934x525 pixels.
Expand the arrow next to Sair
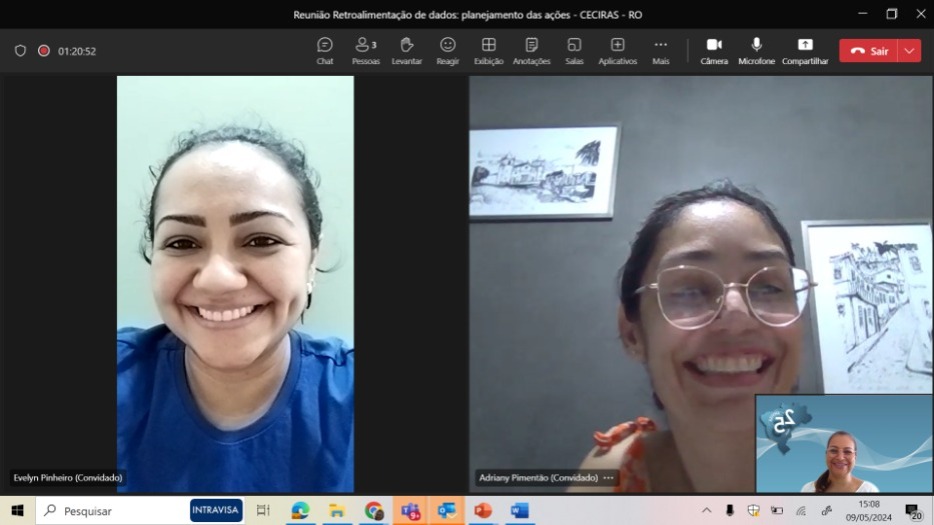[909, 51]
